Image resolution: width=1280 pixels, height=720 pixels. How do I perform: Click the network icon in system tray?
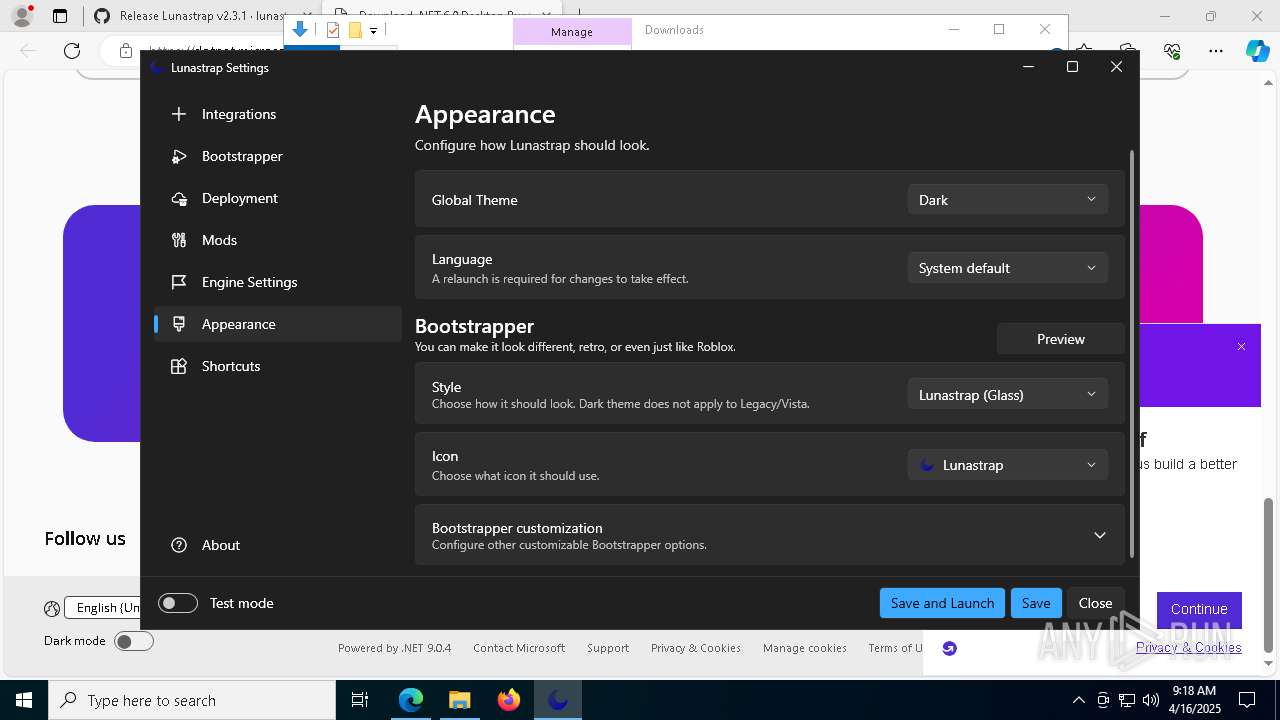click(x=1127, y=700)
